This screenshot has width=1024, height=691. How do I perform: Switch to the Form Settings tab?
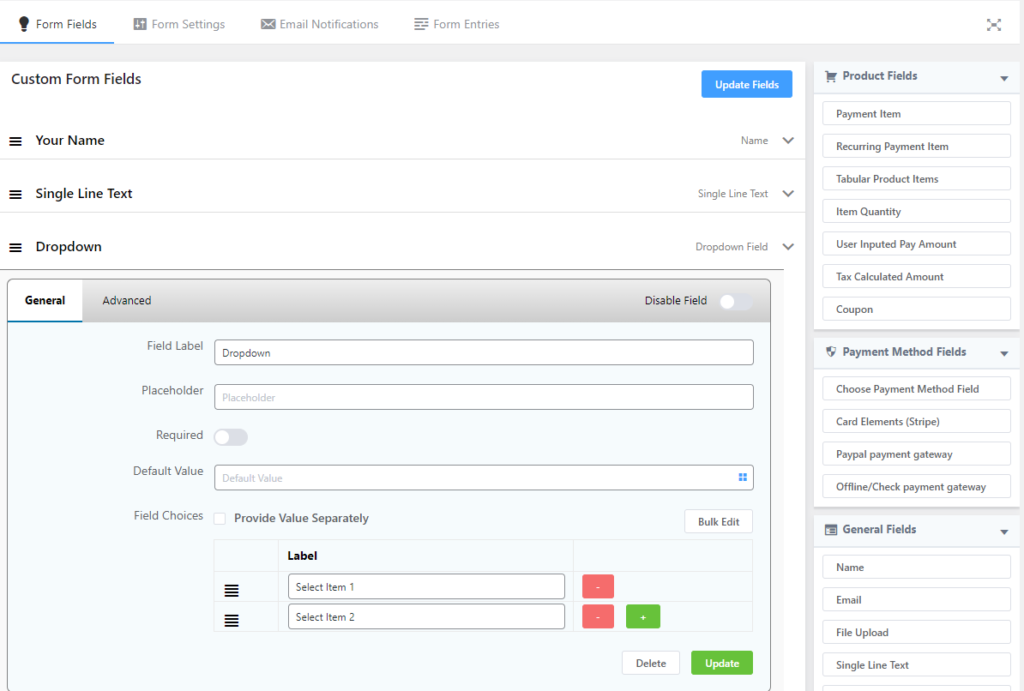tap(179, 24)
